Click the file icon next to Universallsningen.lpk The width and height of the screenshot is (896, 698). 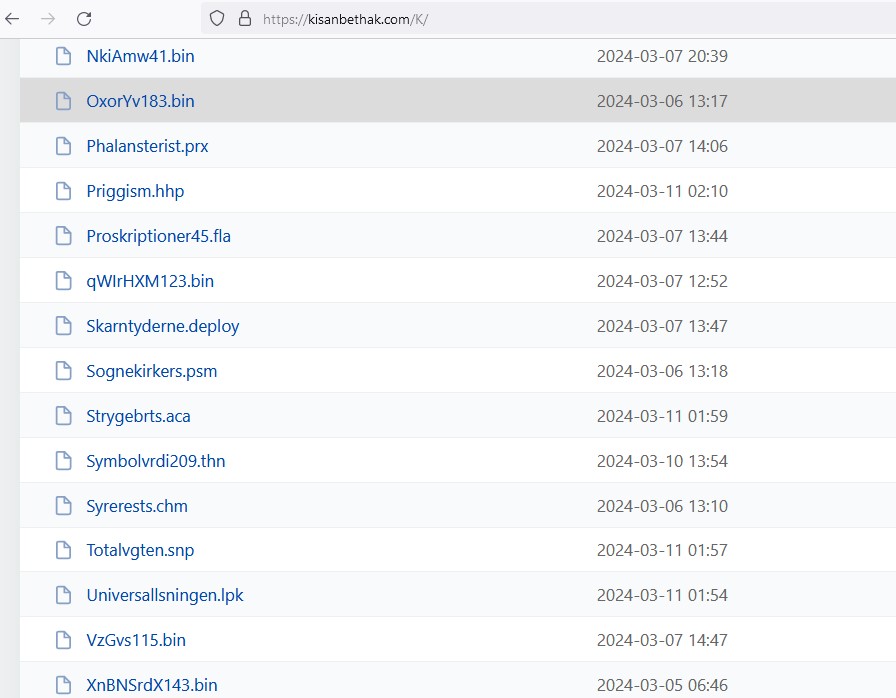click(63, 595)
